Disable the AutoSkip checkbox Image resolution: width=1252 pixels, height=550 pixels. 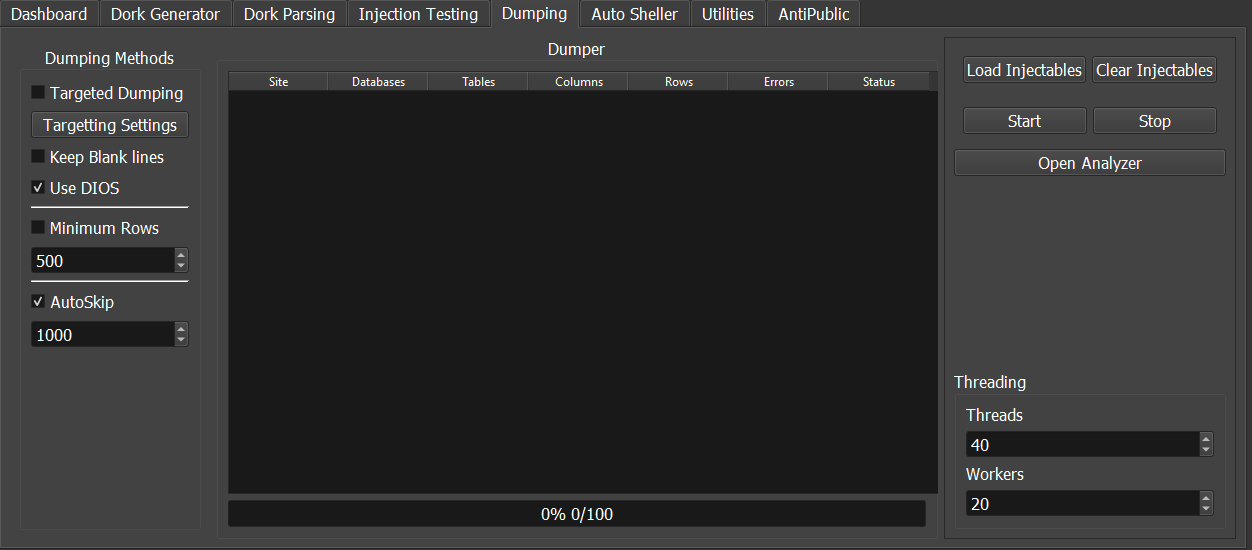click(38, 302)
